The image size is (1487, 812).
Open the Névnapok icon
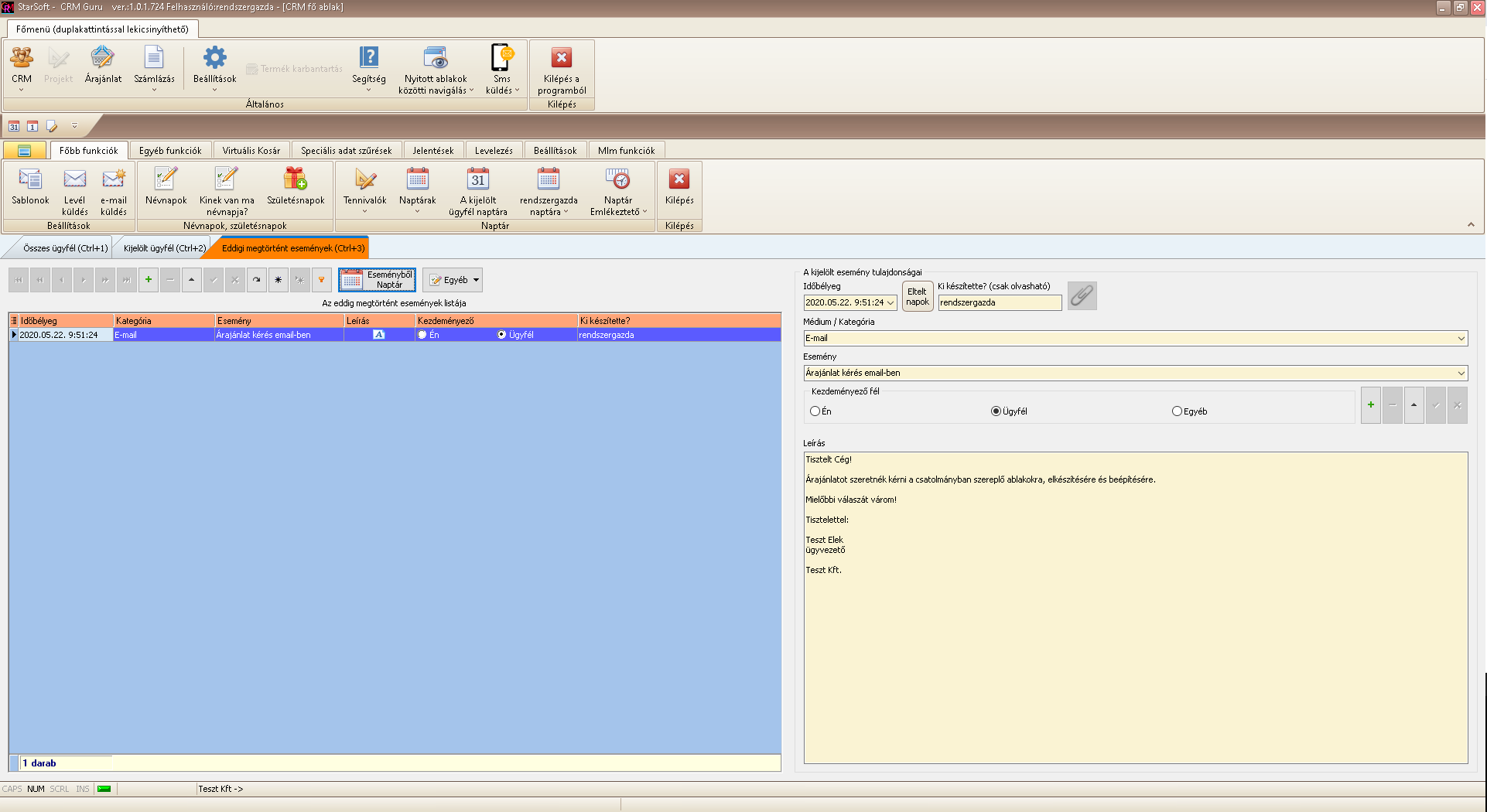166,186
